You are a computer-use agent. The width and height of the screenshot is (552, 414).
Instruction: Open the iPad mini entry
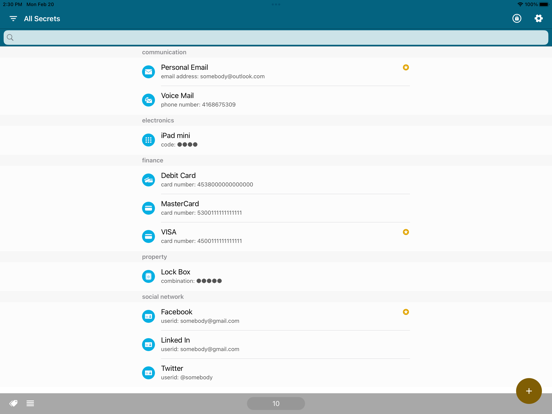tap(276, 140)
